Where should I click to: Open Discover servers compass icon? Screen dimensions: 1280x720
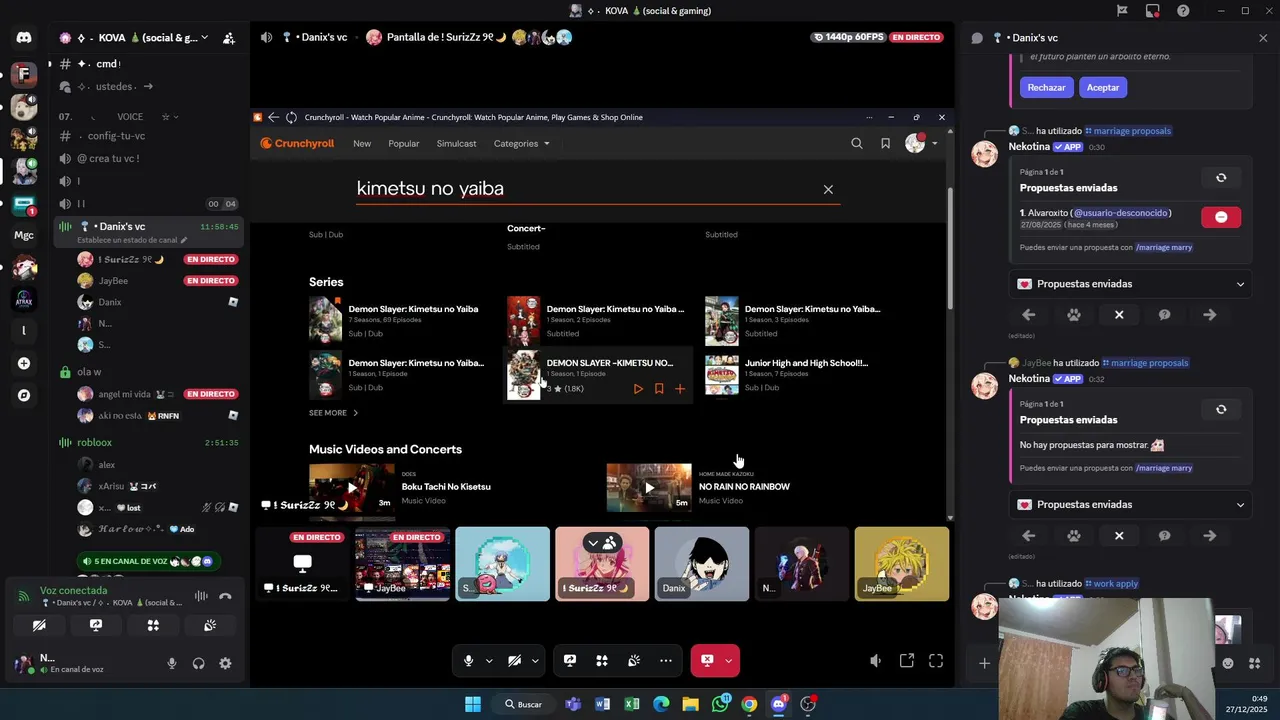(x=24, y=395)
